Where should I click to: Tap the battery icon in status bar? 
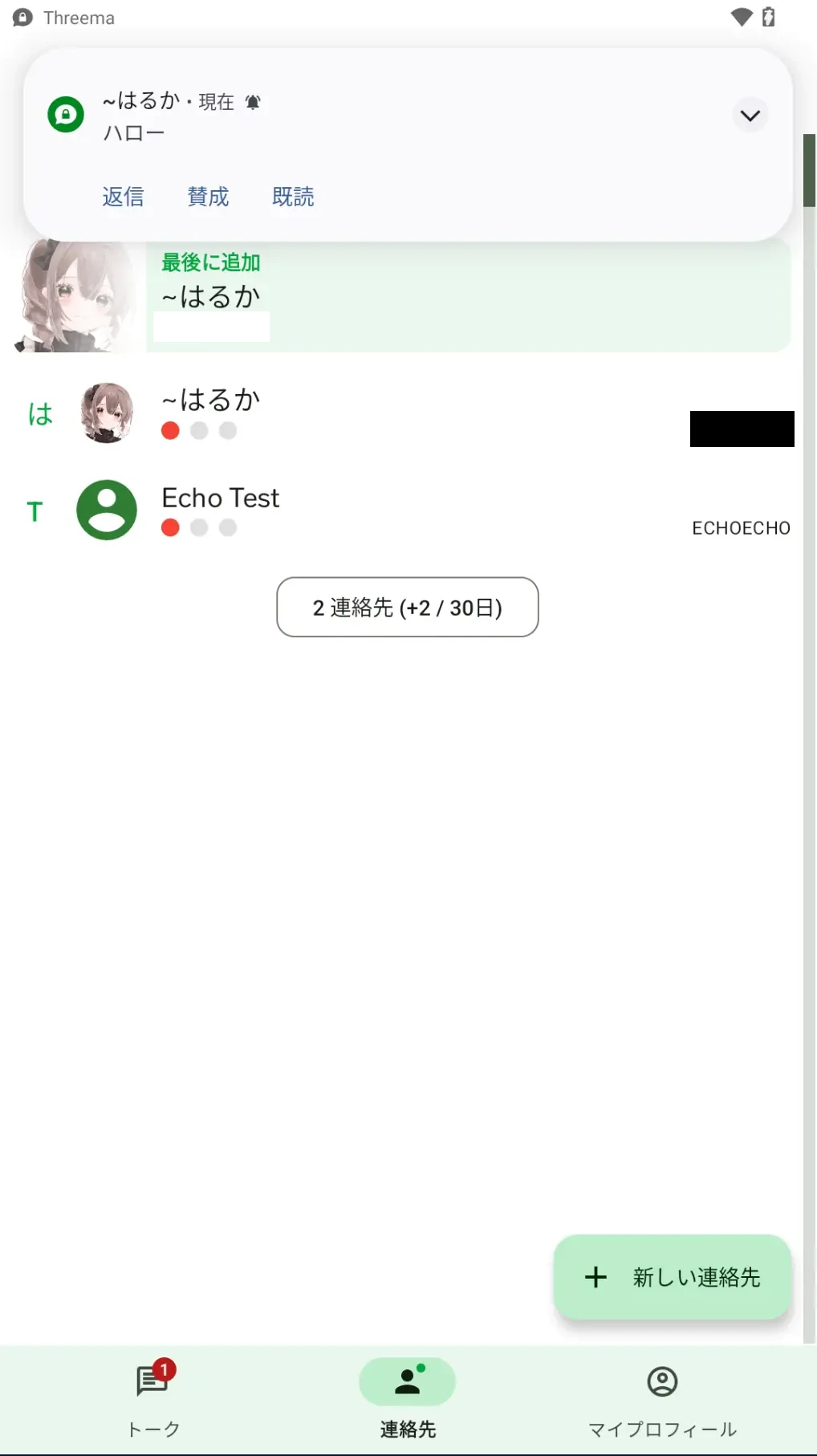pos(768,17)
